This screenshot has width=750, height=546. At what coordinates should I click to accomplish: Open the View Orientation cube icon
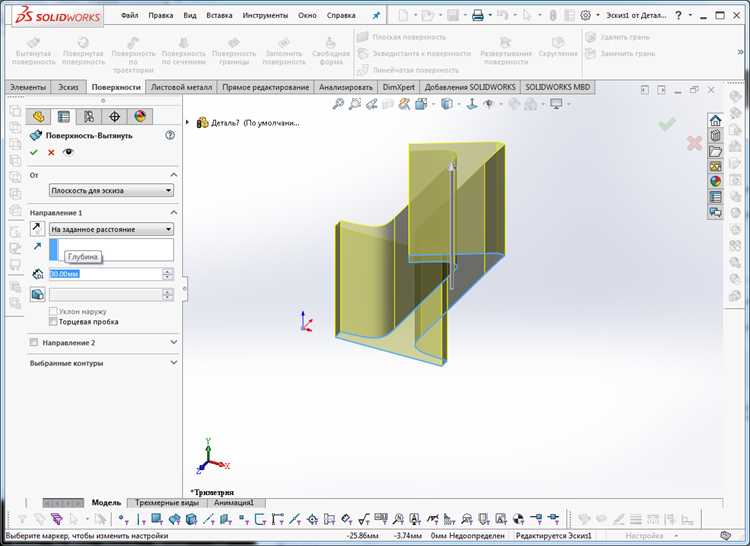point(421,104)
